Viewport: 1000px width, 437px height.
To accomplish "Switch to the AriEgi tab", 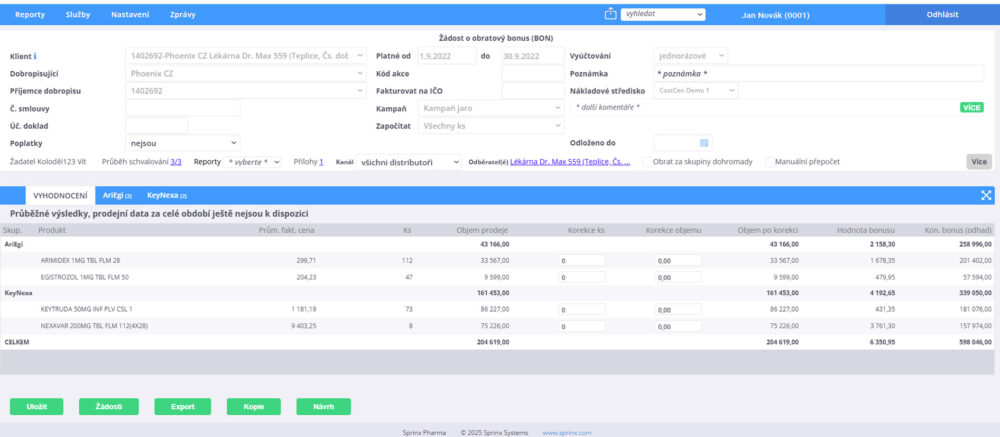I will 117,195.
